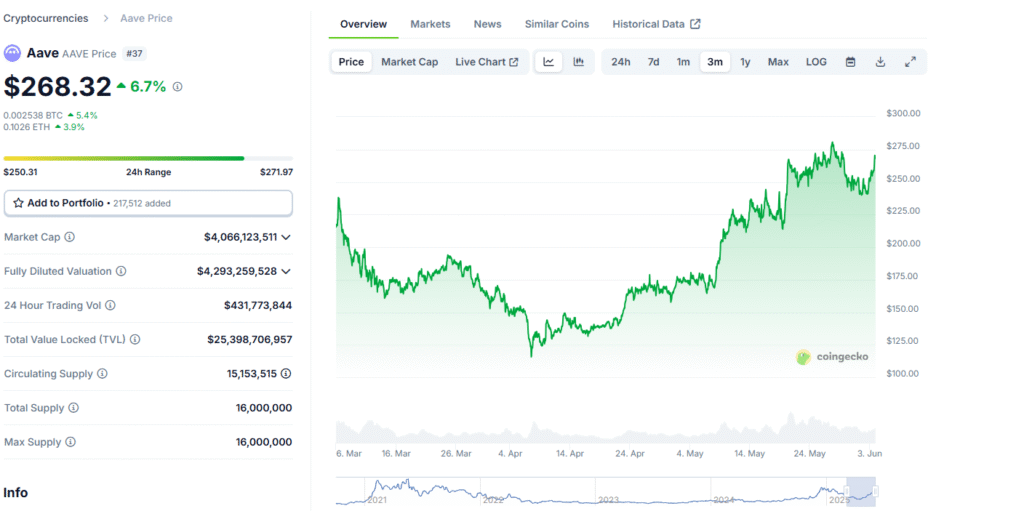Click the $431,773,844 trading volume value
Viewport: 1024px width, 511px height.
point(258,305)
